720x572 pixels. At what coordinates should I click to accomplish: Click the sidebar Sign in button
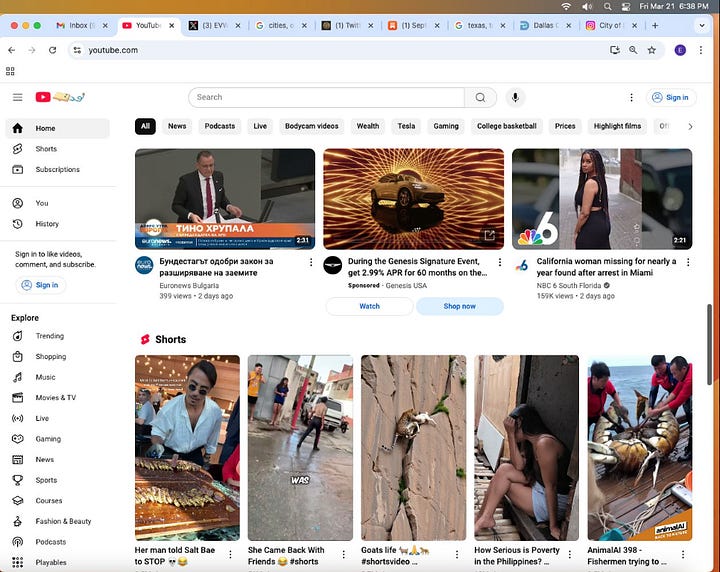(x=40, y=285)
